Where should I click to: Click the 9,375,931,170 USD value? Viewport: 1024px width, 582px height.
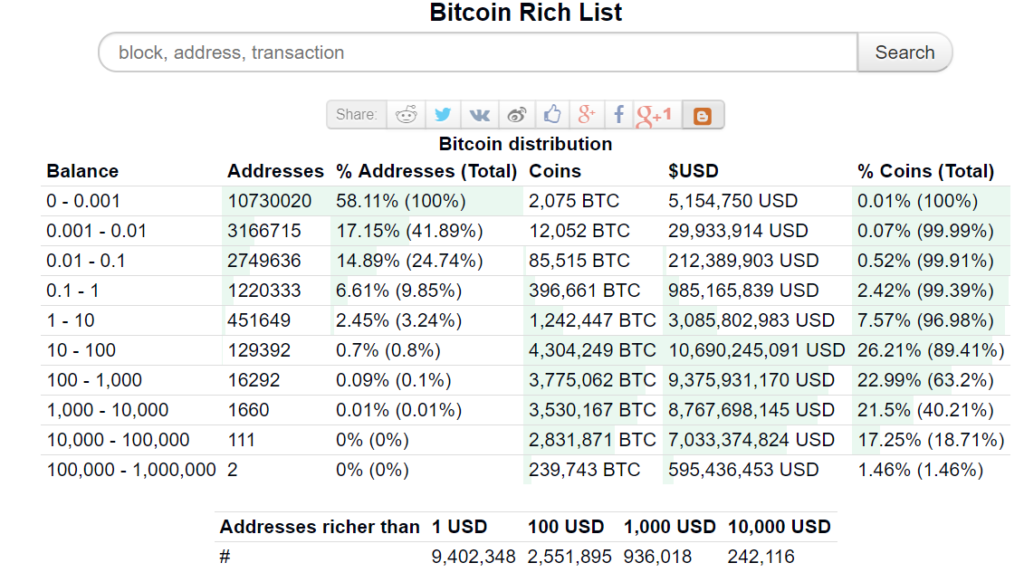751,381
